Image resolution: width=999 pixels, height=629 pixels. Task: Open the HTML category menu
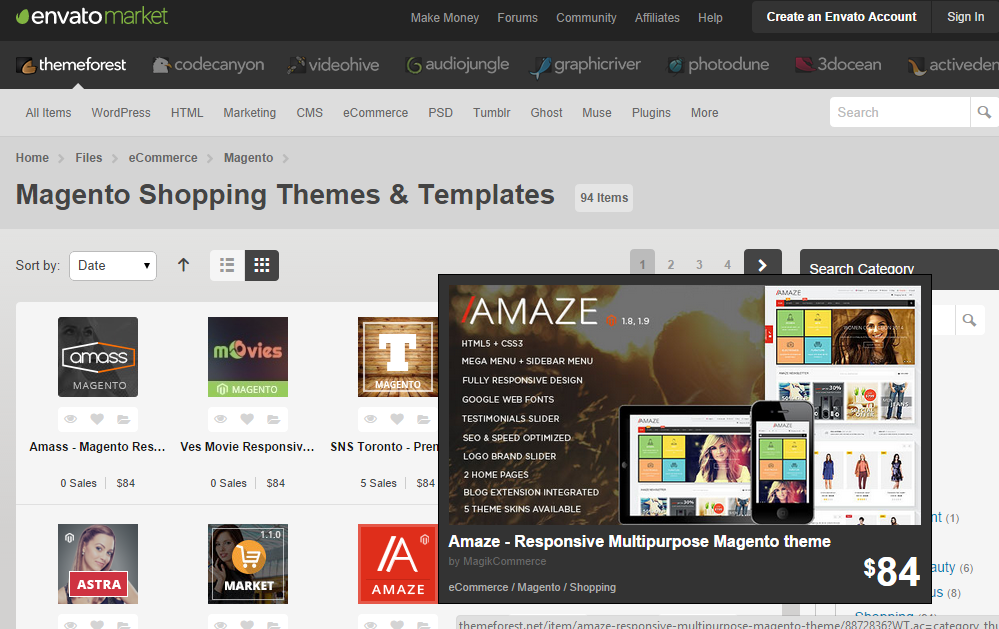pos(187,113)
